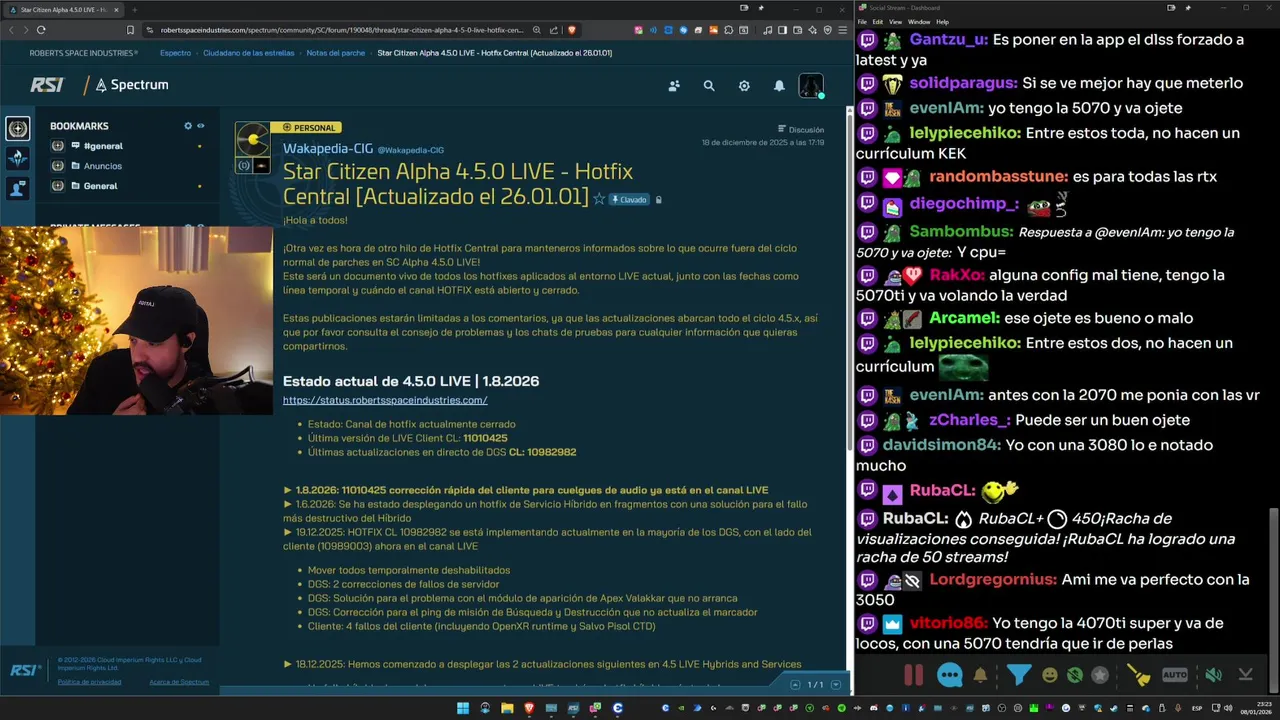Open the Windows Start button
Viewport: 1280px width, 720px height.
tap(463, 708)
